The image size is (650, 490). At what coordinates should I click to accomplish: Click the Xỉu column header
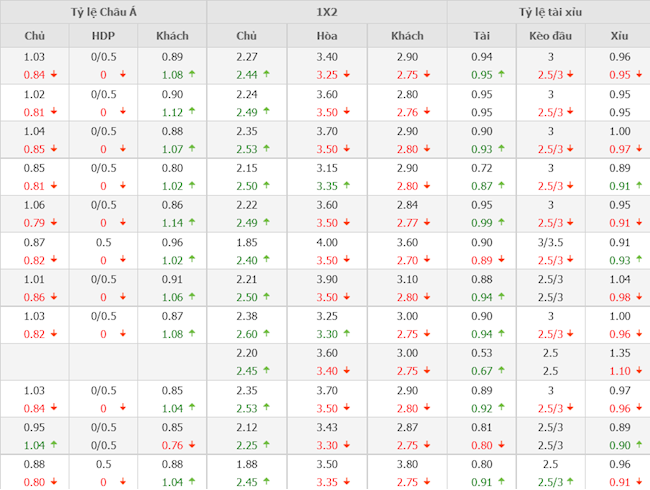(x=620, y=36)
